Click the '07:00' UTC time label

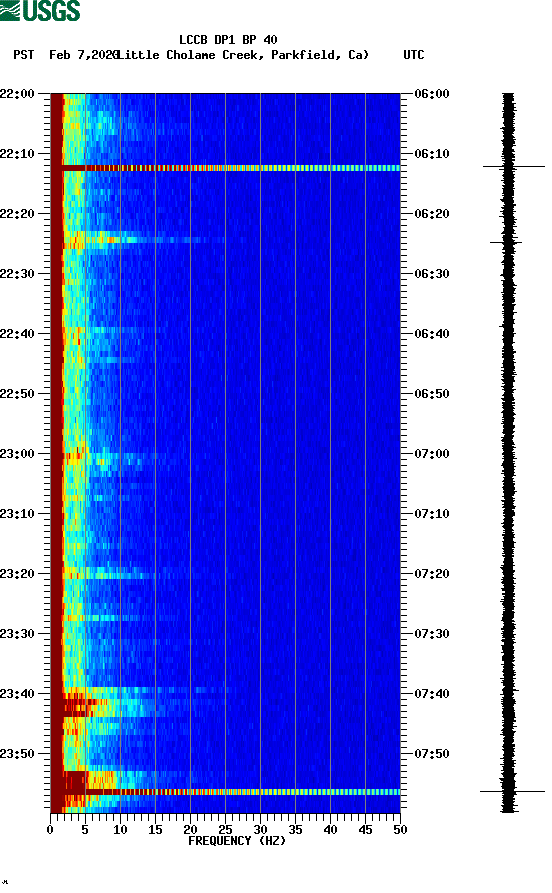point(432,454)
